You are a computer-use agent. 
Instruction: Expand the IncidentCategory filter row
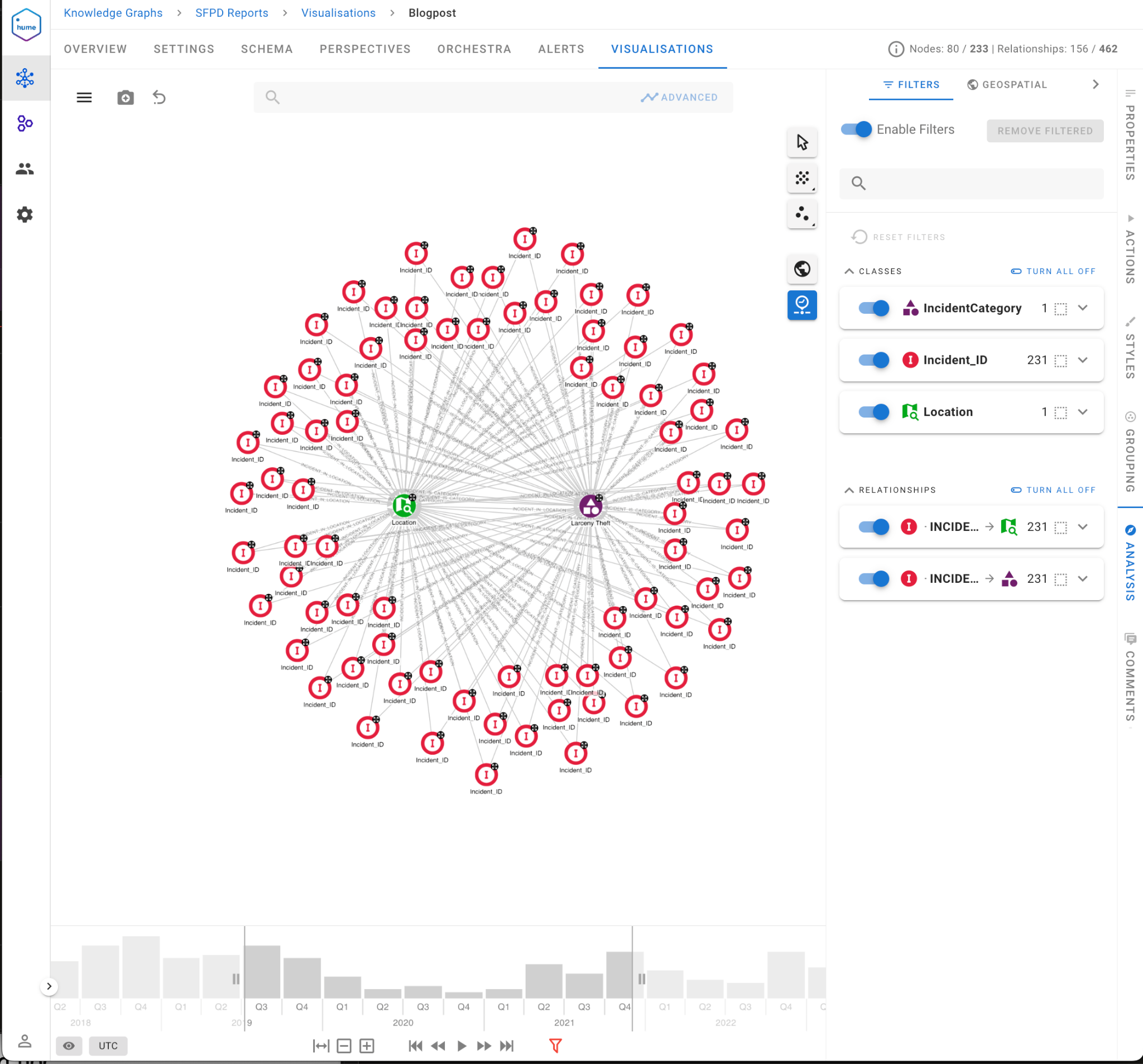[x=1083, y=308]
